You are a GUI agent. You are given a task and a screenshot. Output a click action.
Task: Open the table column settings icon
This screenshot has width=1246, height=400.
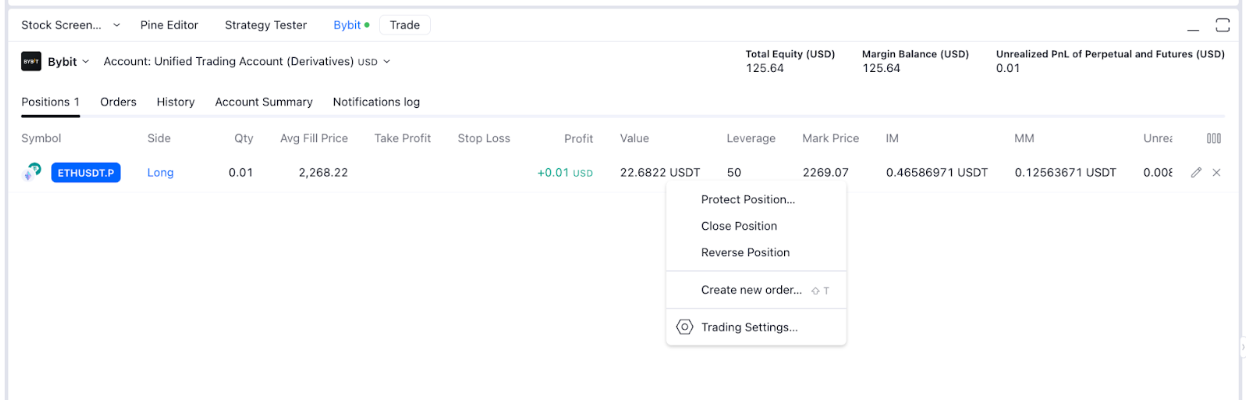click(1213, 139)
